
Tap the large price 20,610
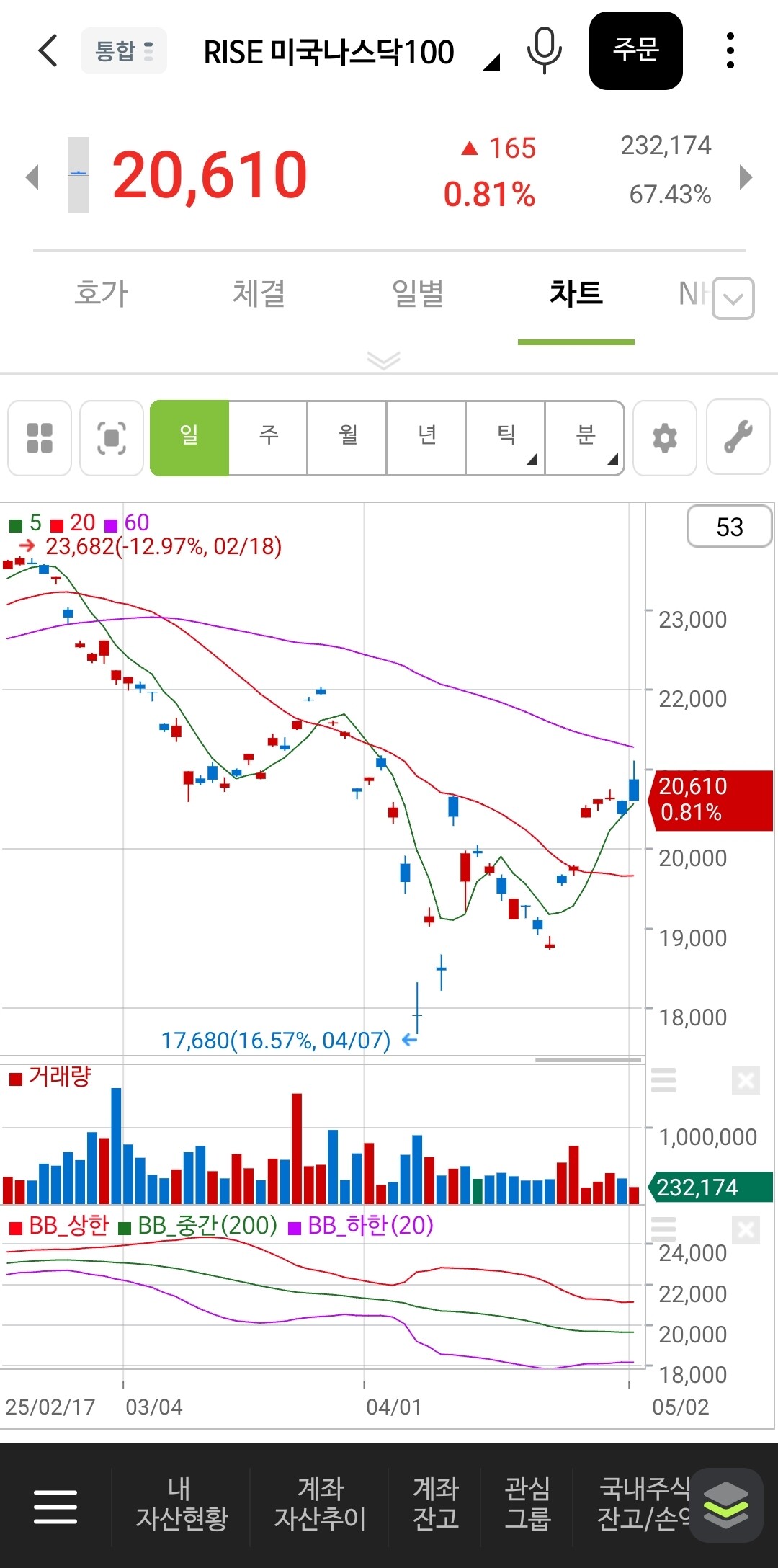(x=210, y=175)
